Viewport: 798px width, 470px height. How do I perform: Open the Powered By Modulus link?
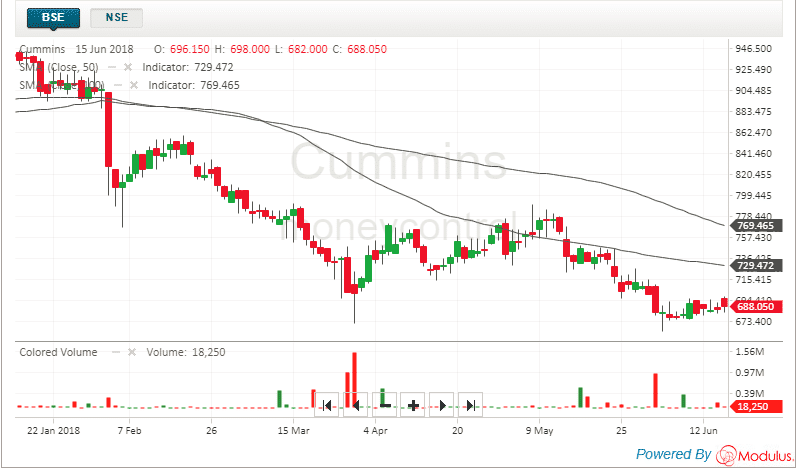click(x=715, y=454)
